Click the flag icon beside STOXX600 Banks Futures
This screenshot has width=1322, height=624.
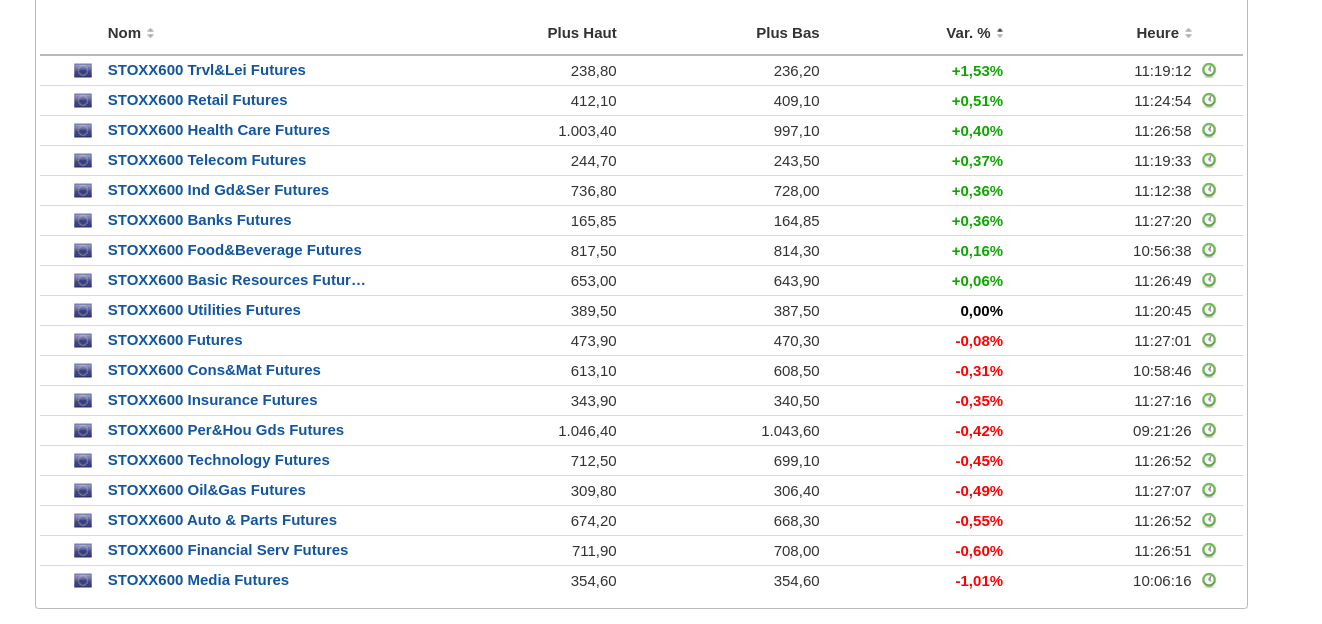tap(83, 221)
